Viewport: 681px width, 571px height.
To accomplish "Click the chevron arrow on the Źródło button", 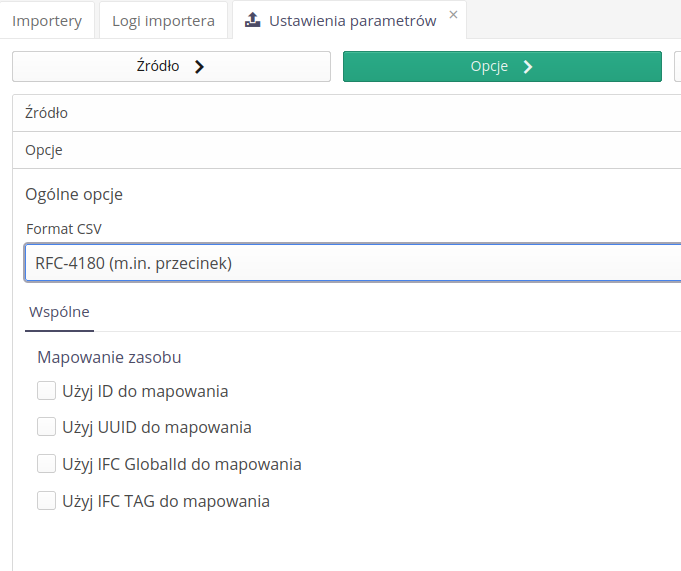I will tap(199, 67).
